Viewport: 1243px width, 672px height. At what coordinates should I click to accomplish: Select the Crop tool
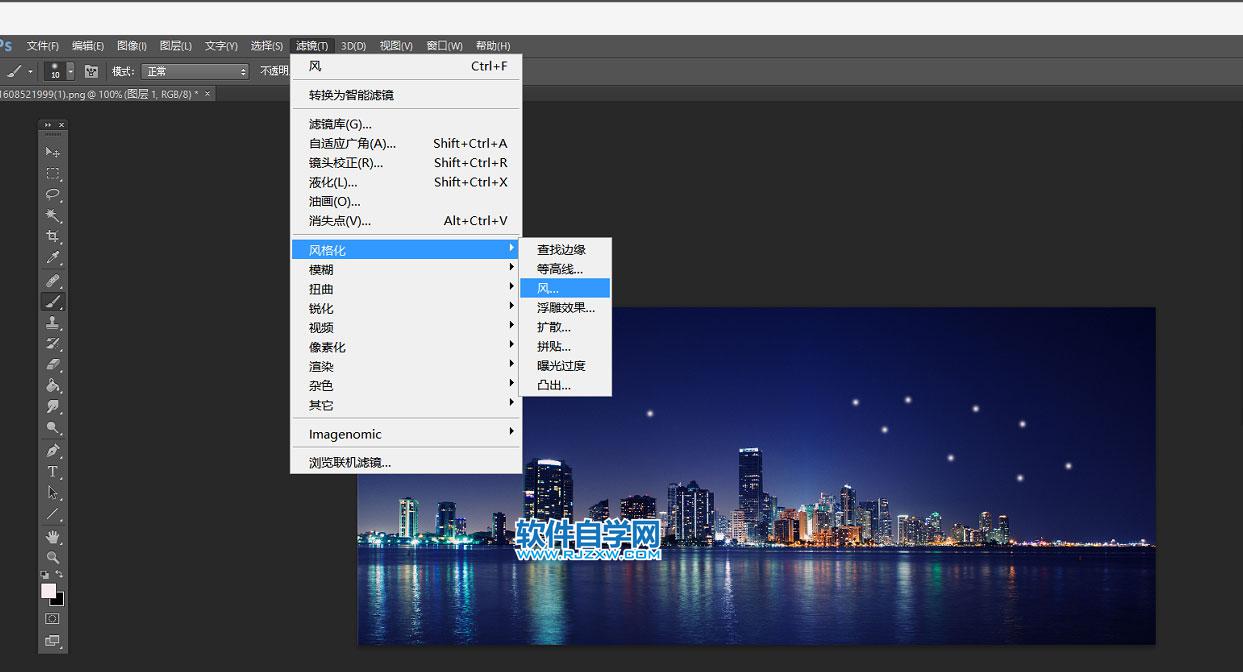[52, 237]
